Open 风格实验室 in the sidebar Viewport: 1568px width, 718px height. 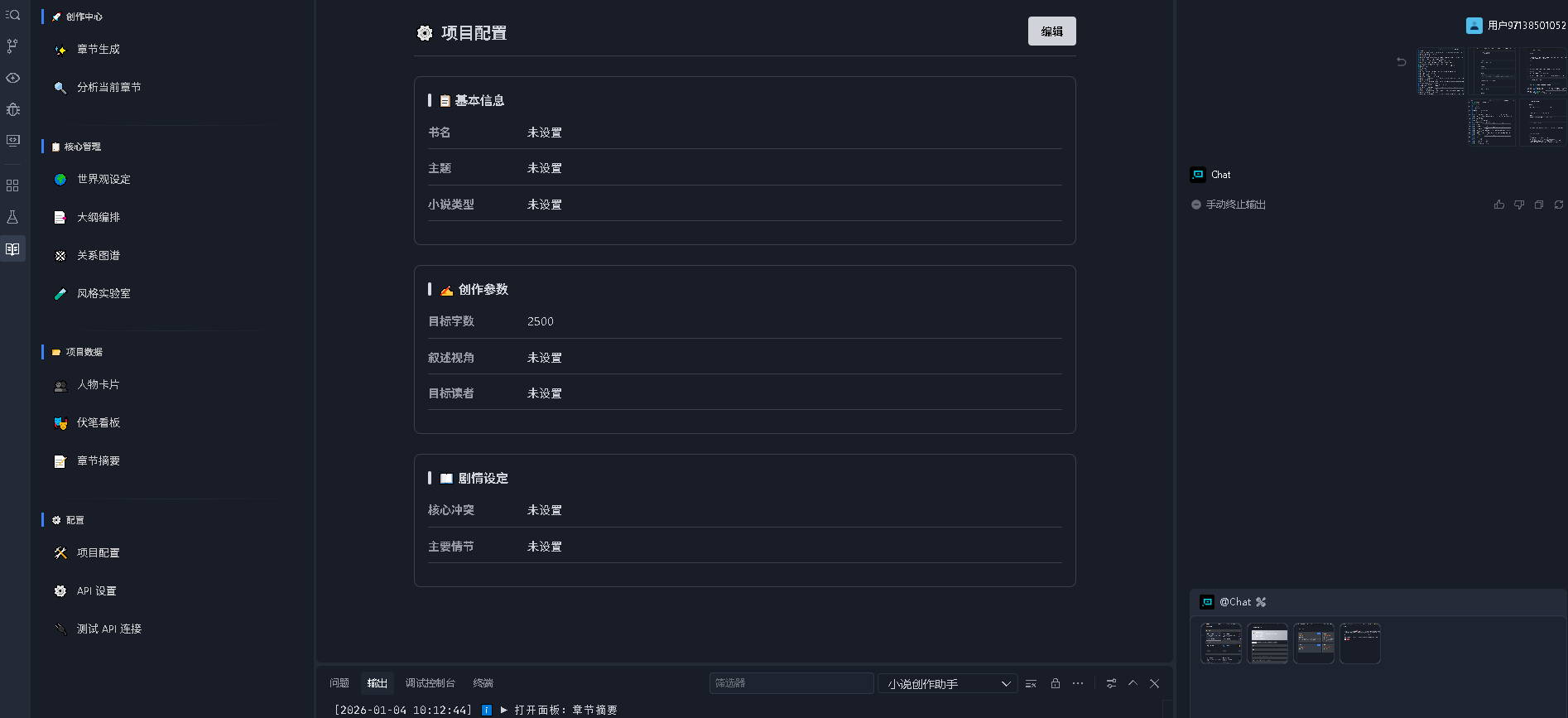pyautogui.click(x=103, y=293)
